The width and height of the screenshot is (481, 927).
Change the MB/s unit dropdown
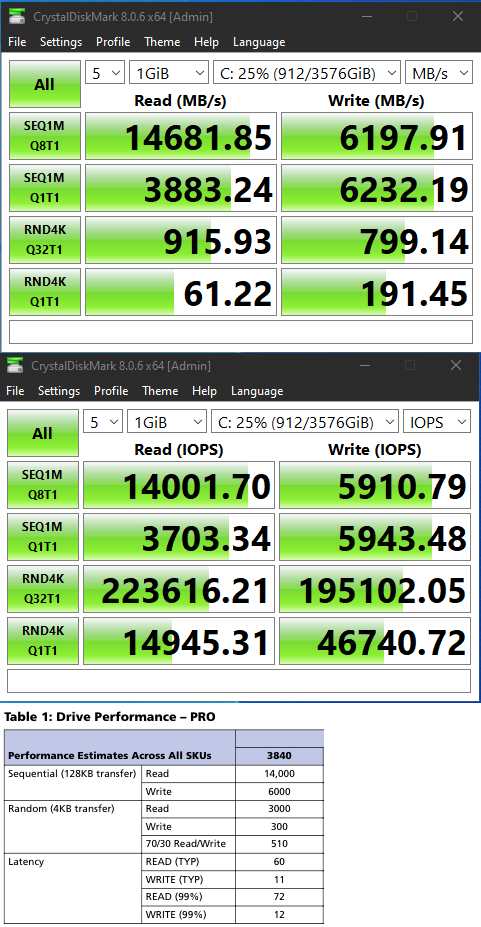(x=438, y=73)
